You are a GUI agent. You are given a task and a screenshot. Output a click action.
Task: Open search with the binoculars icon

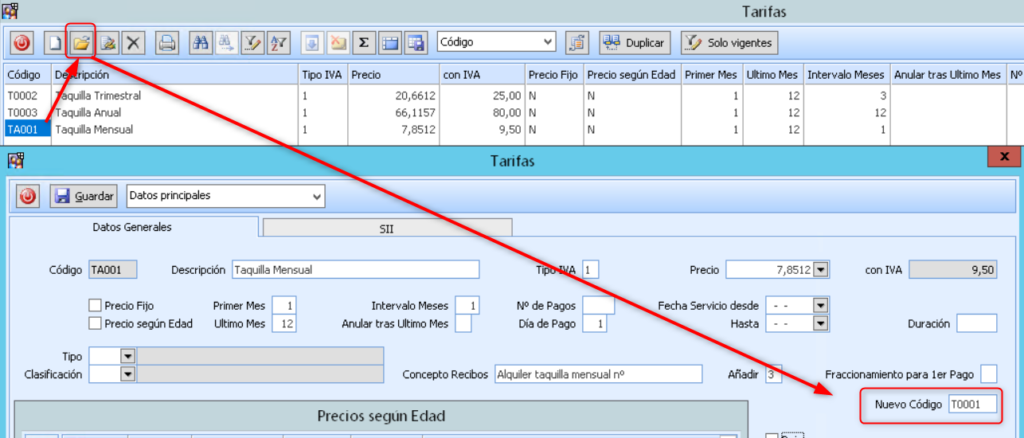pos(200,43)
